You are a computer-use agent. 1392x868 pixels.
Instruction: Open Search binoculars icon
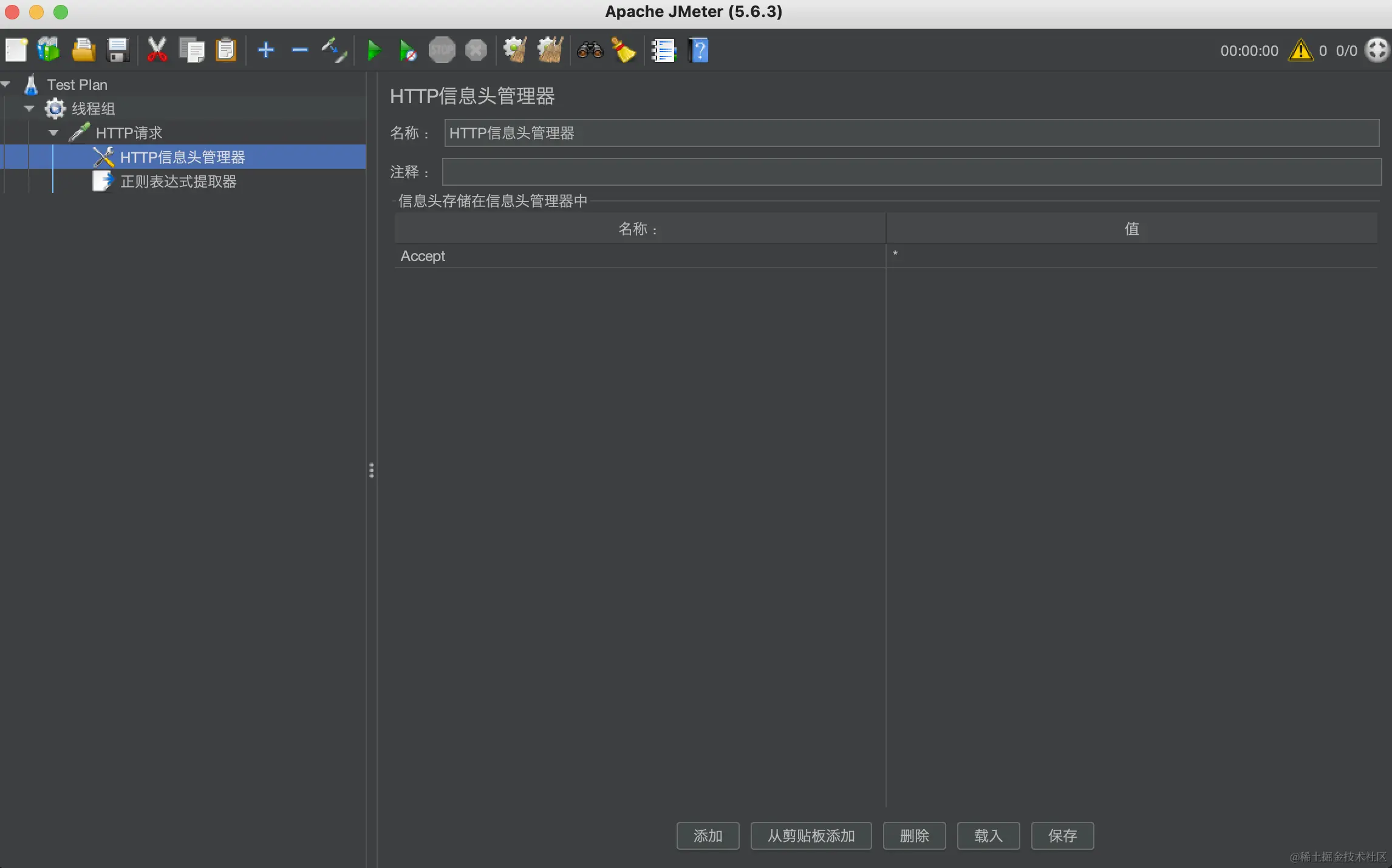click(x=590, y=50)
